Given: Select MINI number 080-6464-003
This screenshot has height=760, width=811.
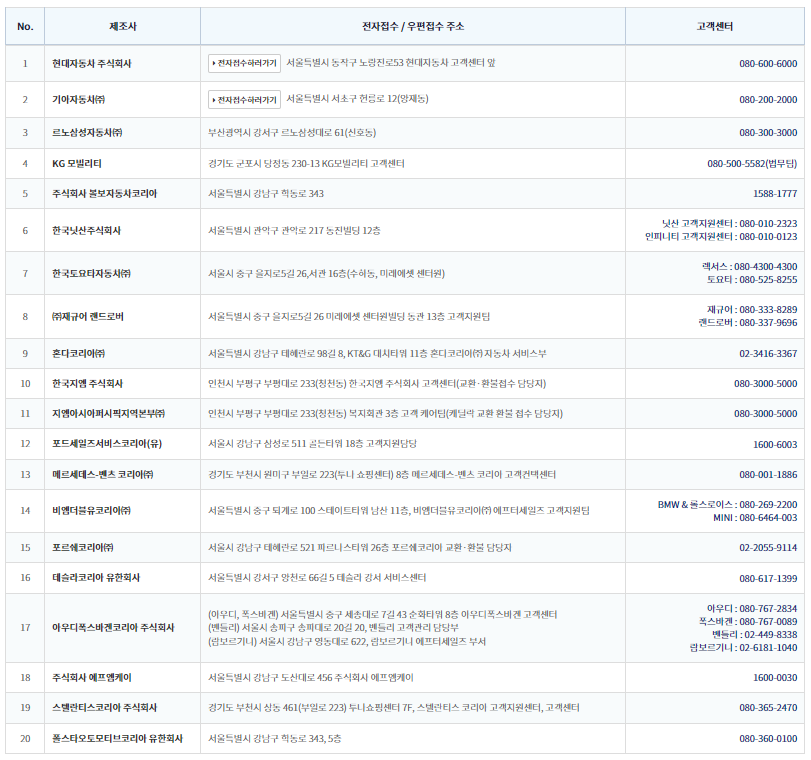Looking at the screenshot, I should 768,517.
